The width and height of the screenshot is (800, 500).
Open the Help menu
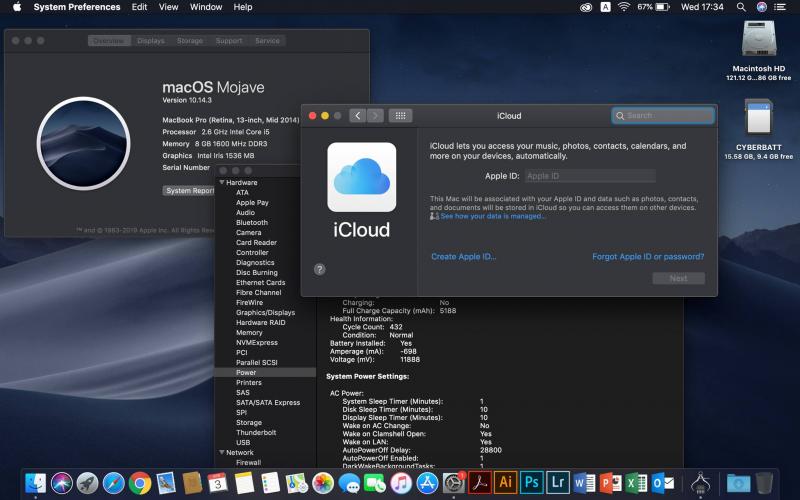243,7
